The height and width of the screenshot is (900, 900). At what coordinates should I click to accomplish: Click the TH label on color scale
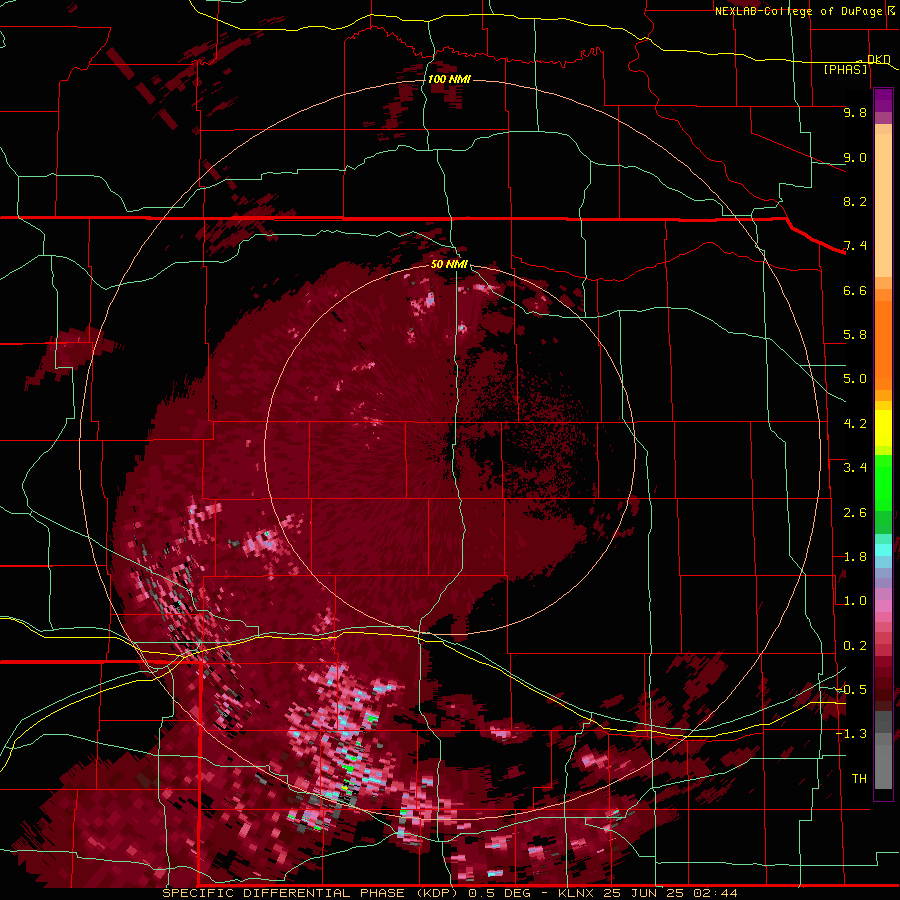(x=859, y=779)
